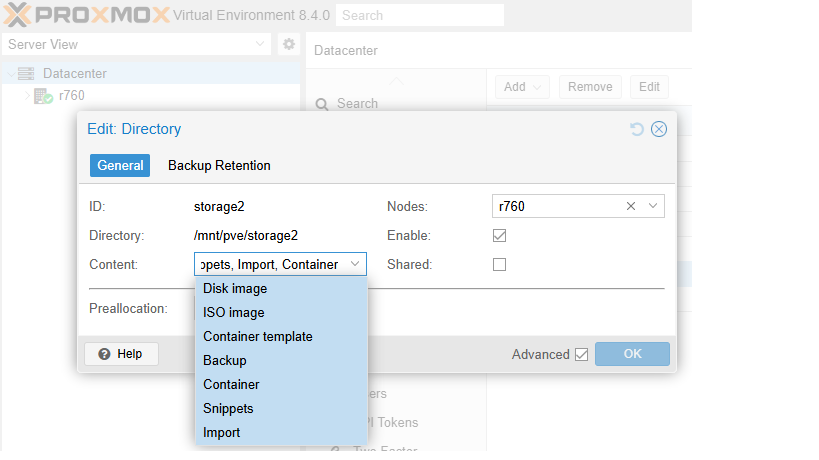819x460 pixels.
Task: Select the r760 node icon
Action: (44, 96)
